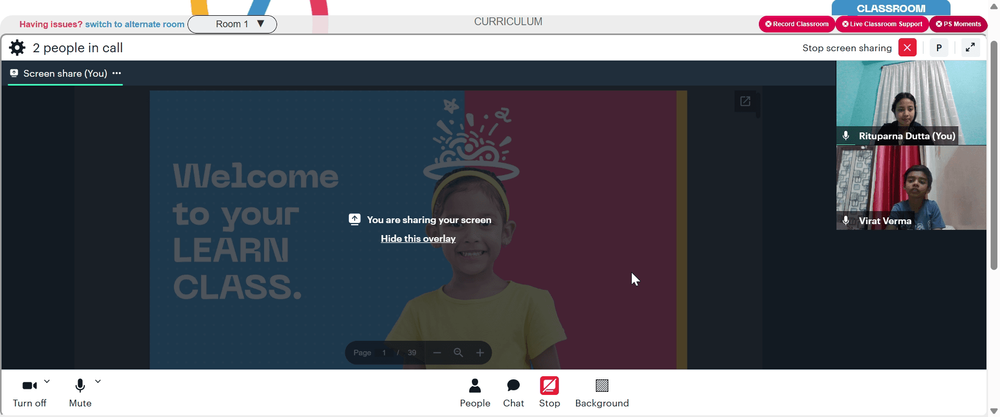The image size is (1000, 417).
Task: Click PS Moments button
Action: tap(958, 24)
